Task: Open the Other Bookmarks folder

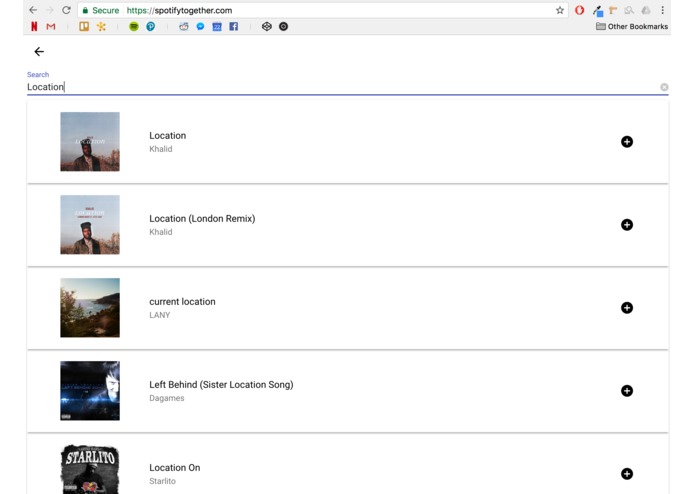Action: click(x=632, y=27)
